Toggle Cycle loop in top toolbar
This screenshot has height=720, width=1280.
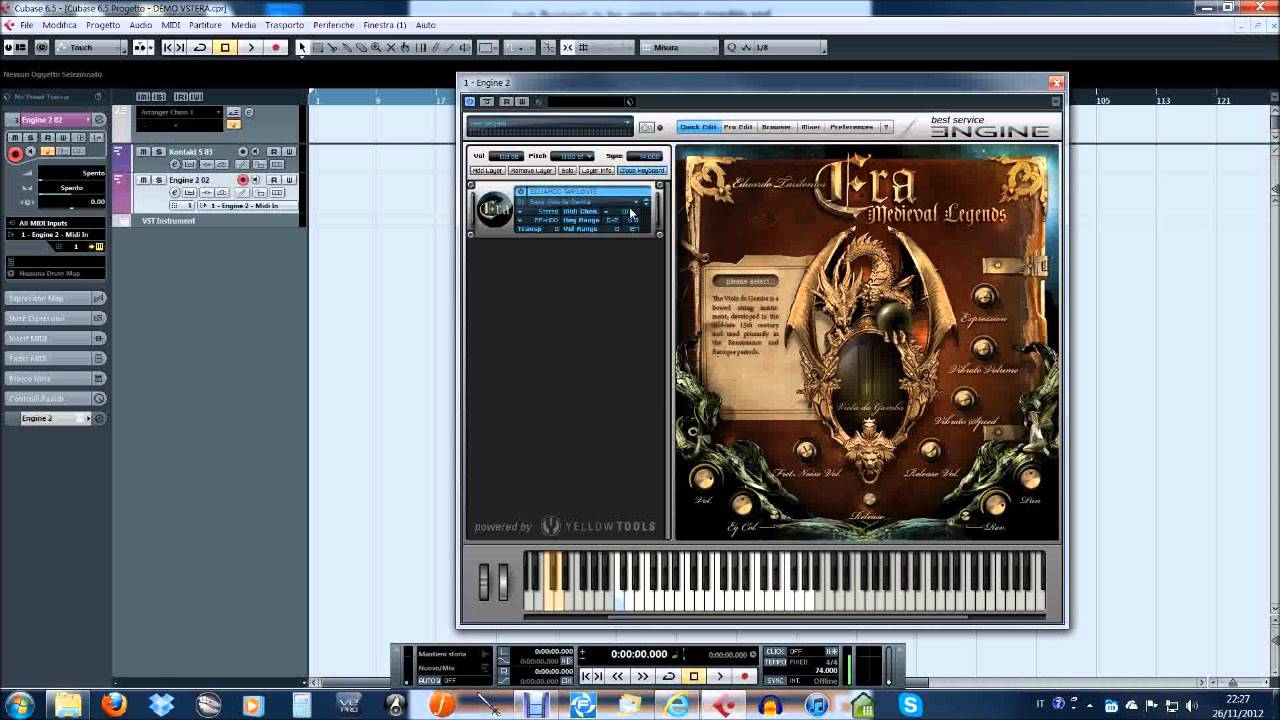(x=200, y=47)
